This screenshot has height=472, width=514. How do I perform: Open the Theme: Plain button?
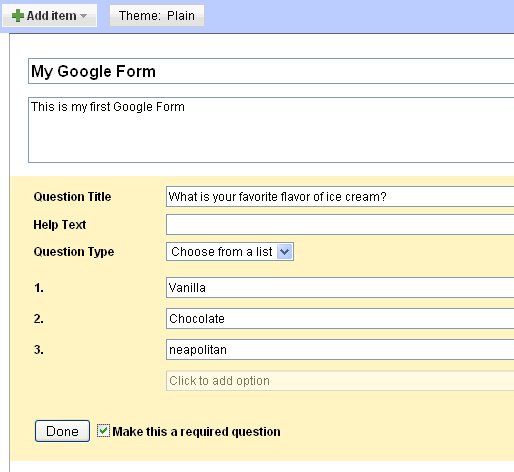pos(157,16)
